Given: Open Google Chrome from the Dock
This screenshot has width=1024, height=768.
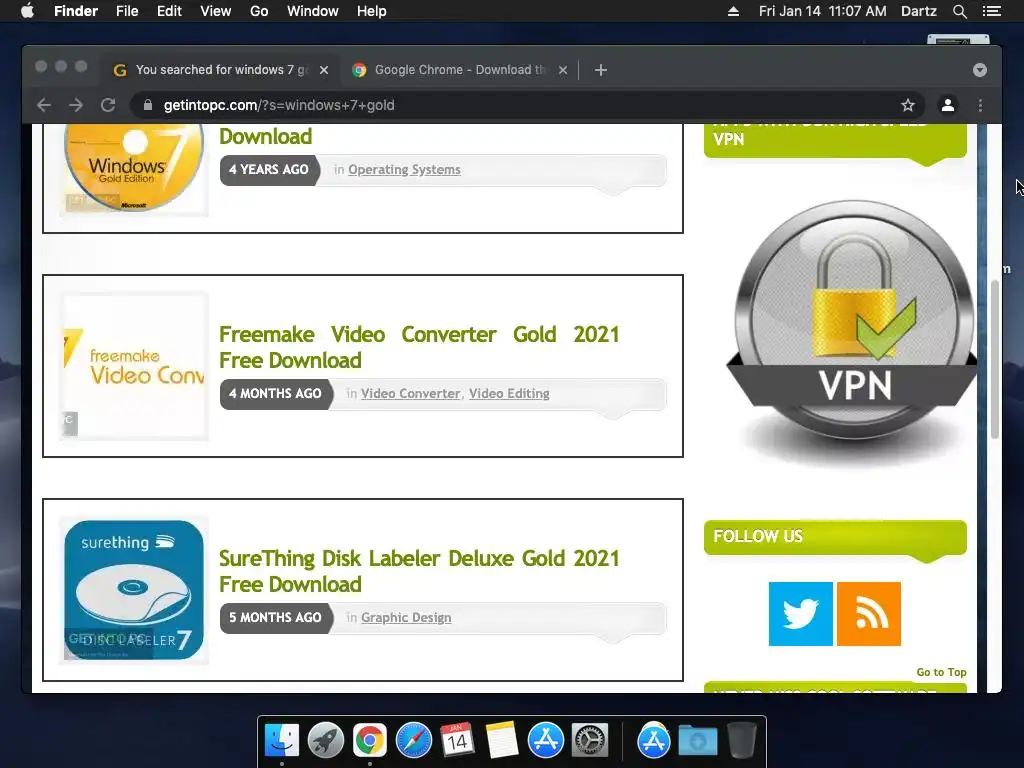Looking at the screenshot, I should [x=370, y=740].
